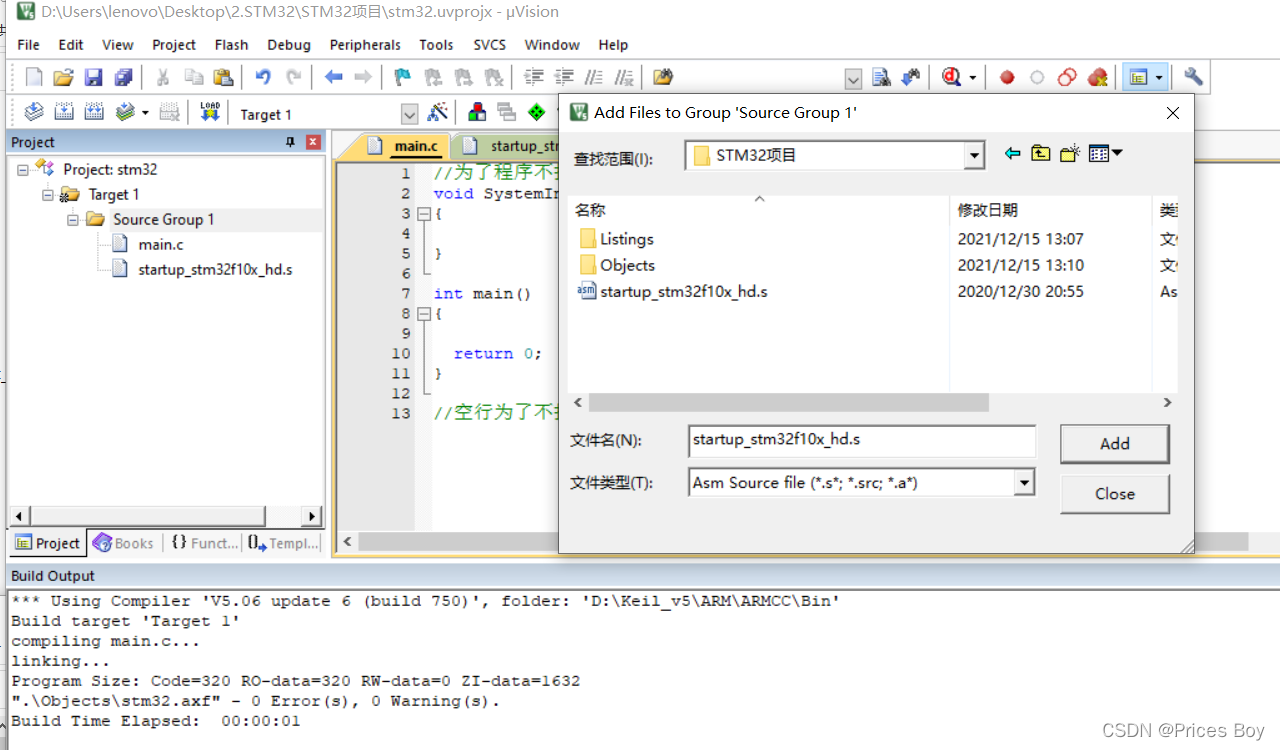Start debug session with the magnifier d icon

(951, 77)
